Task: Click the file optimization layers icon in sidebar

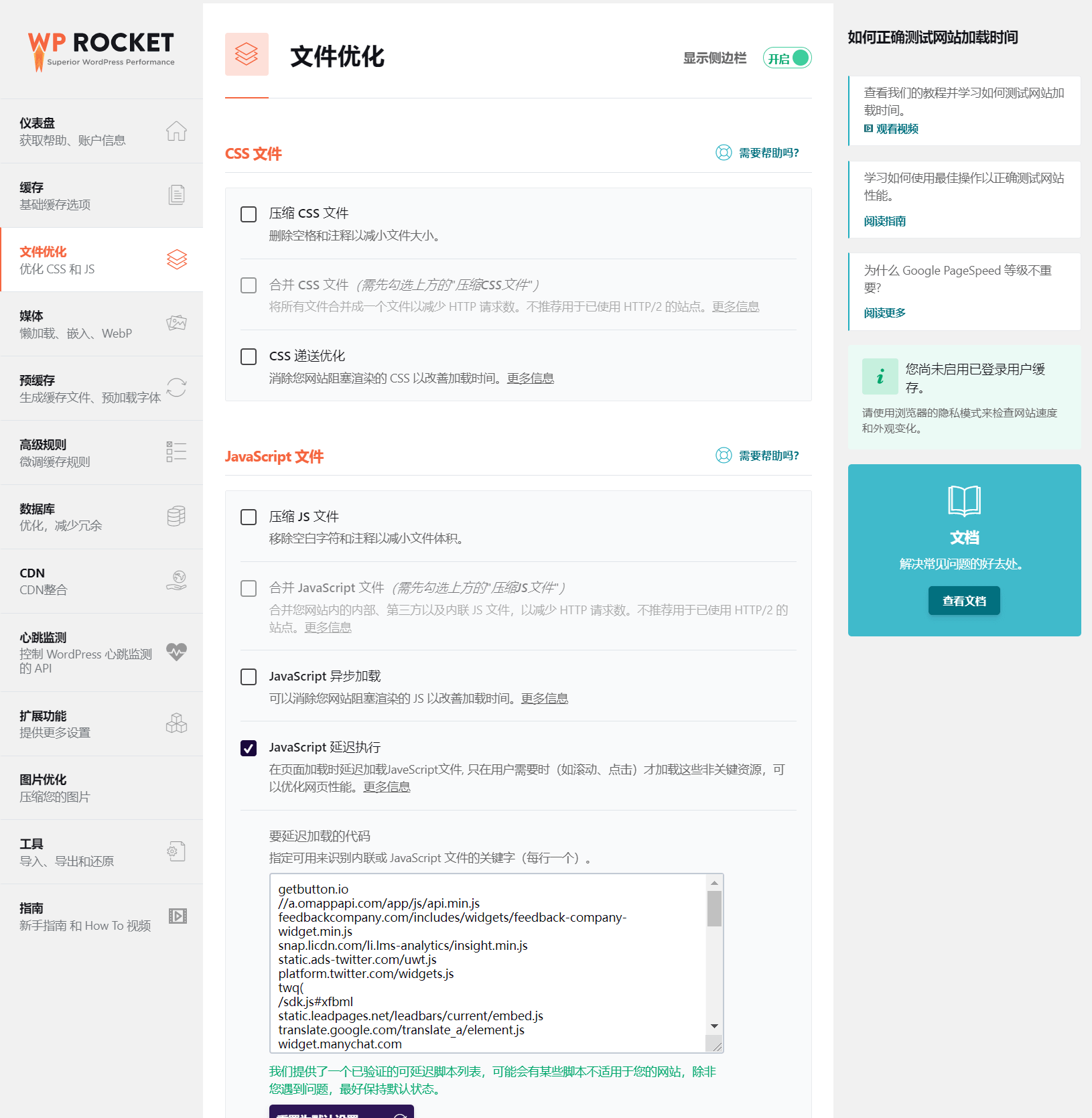Action: 177,259
